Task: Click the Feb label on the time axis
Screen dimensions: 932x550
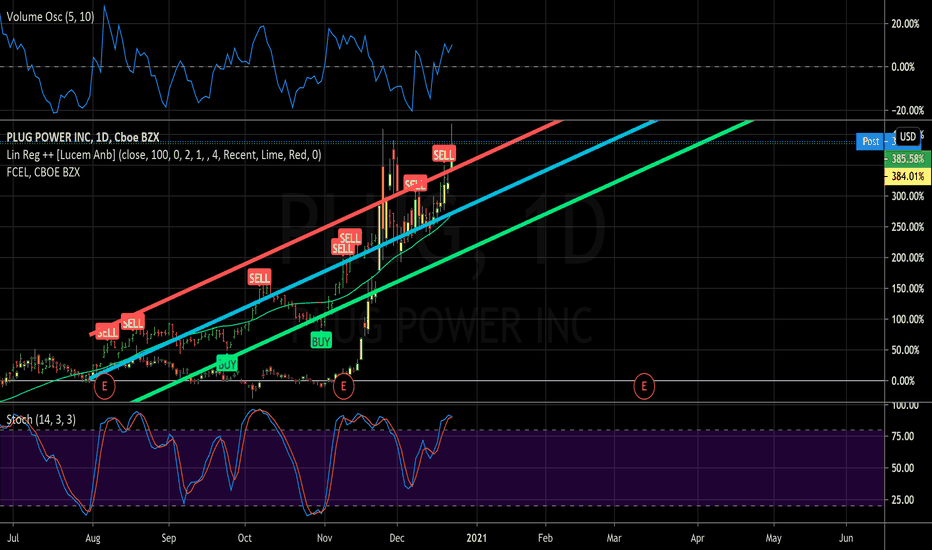Action: tap(545, 538)
